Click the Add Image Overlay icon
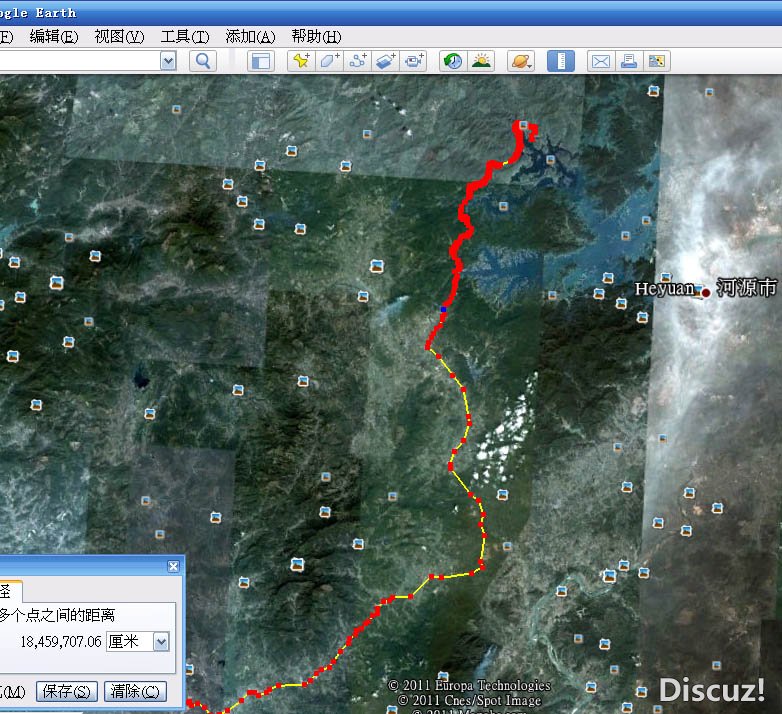782x714 pixels. (x=386, y=61)
